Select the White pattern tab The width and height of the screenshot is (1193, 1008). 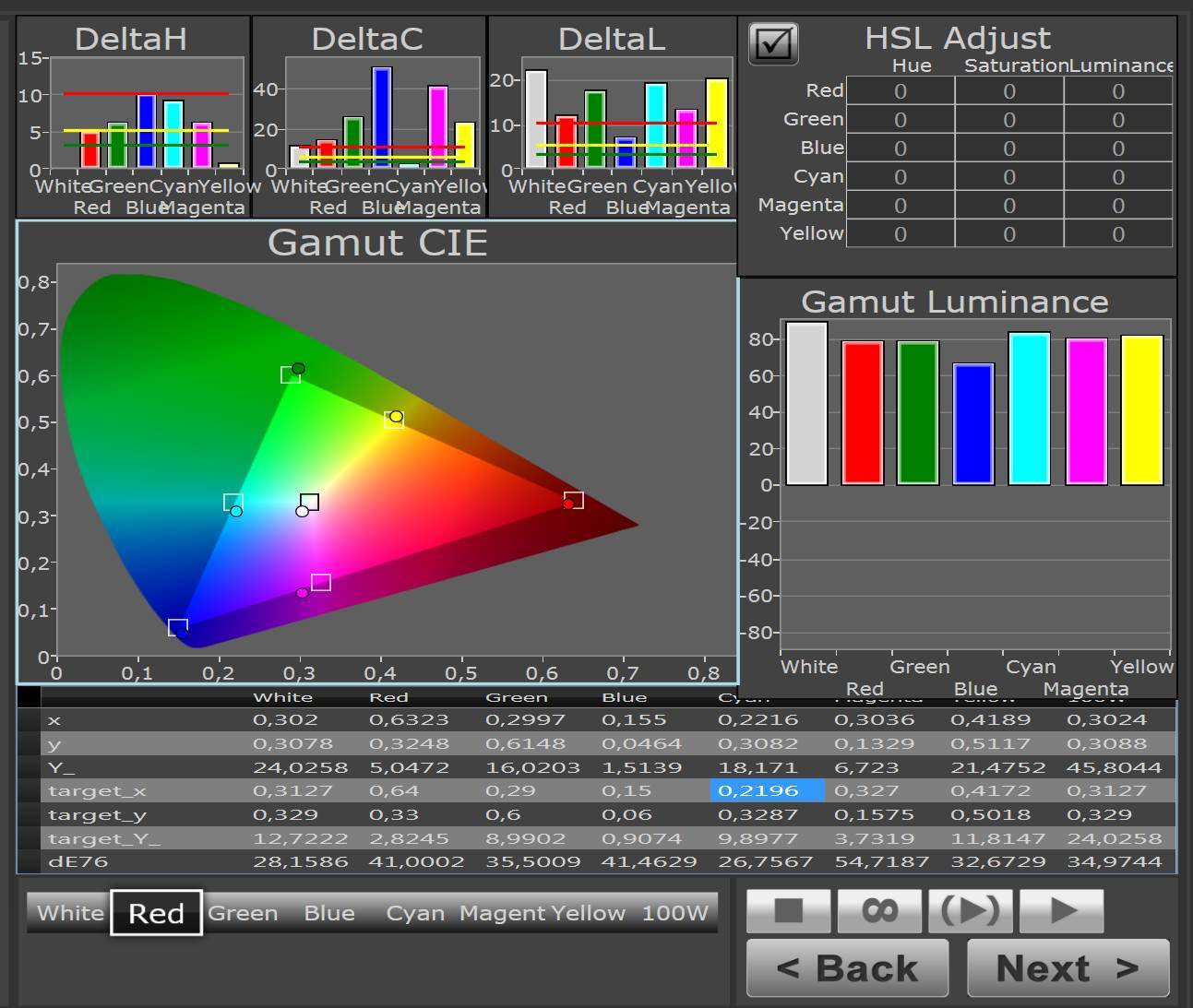(70, 913)
